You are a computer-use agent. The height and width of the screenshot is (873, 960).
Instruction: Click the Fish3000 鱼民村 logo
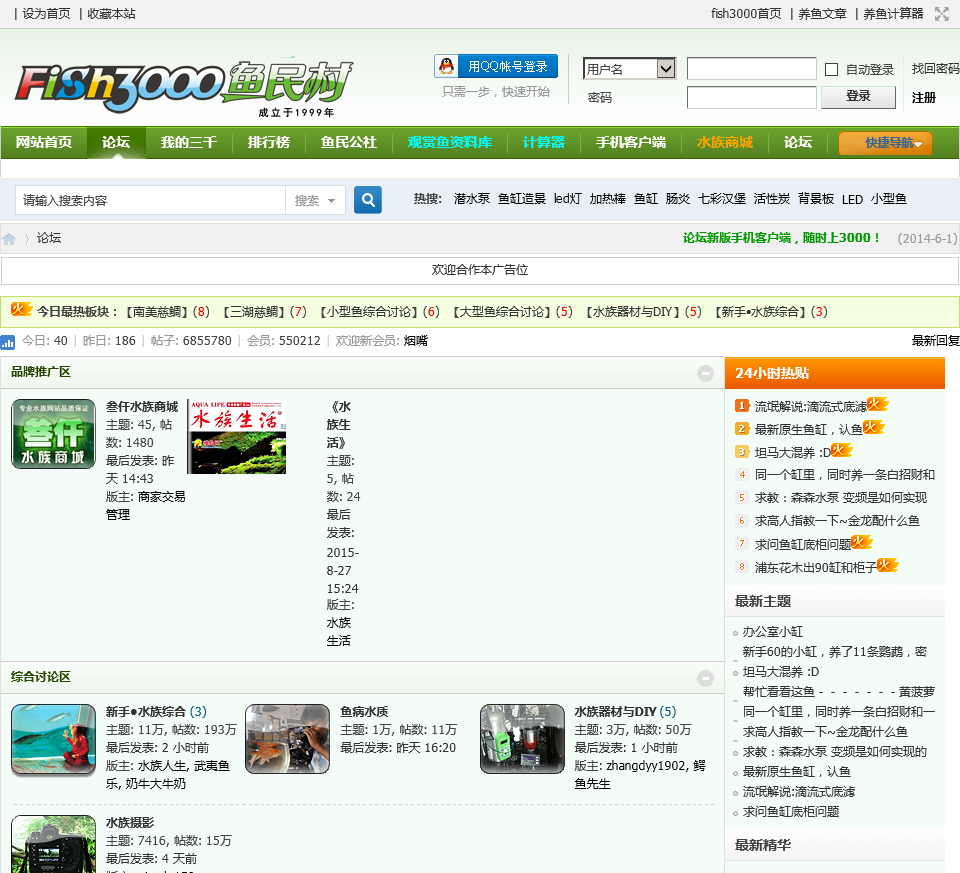[x=184, y=88]
